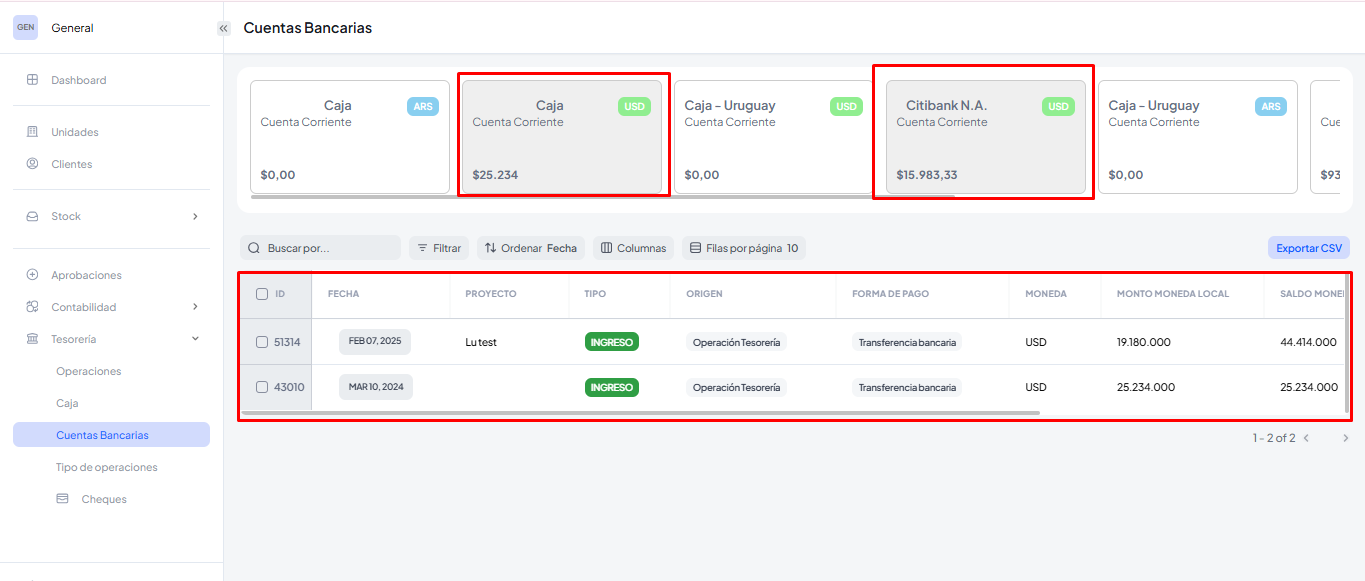Image resolution: width=1365 pixels, height=581 pixels.
Task: Click the Dashboard grid icon
Action: [32, 80]
